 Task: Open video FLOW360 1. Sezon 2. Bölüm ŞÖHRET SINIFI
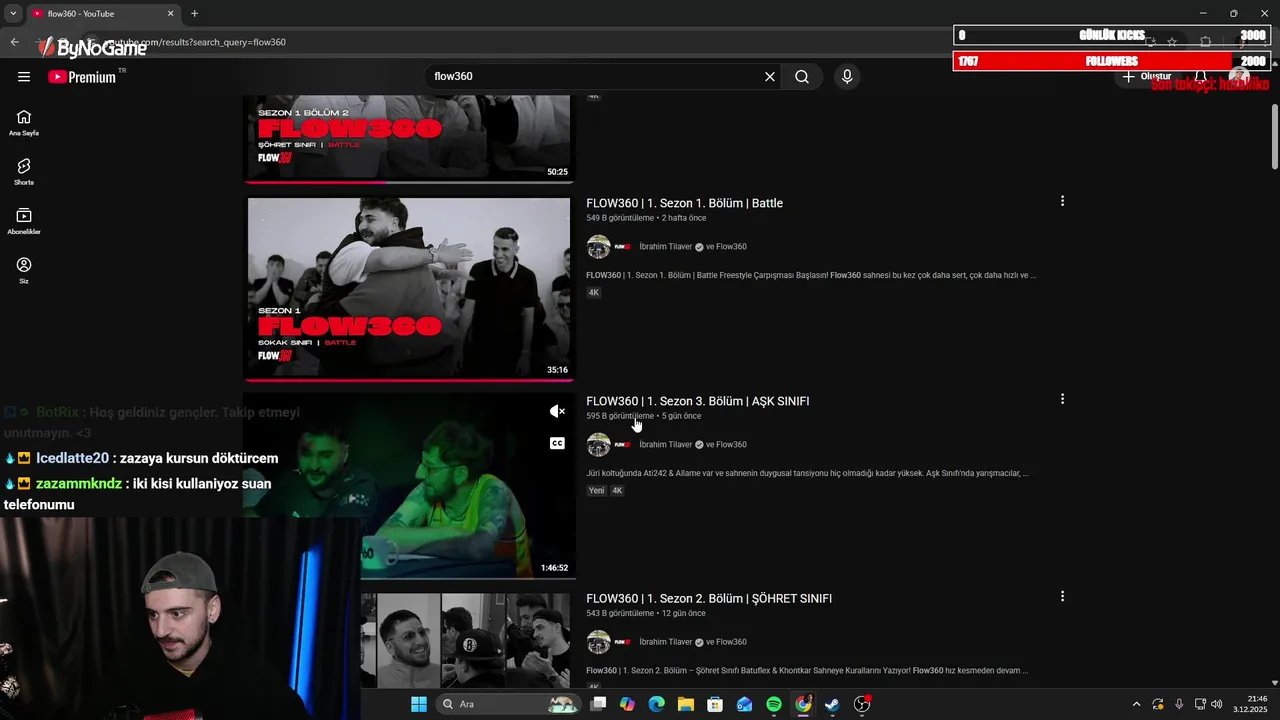click(709, 598)
